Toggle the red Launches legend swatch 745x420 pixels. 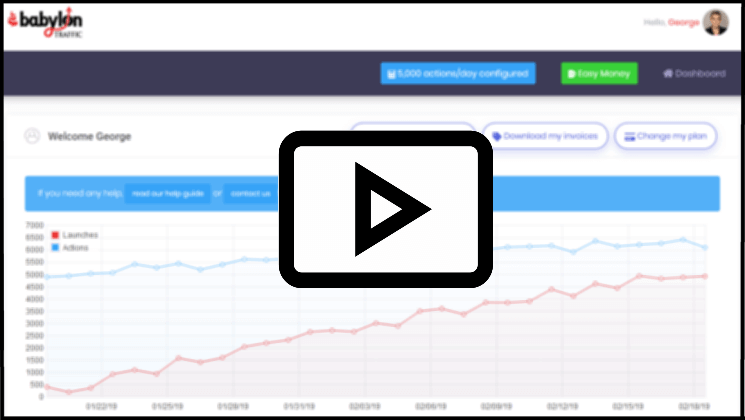click(x=55, y=235)
